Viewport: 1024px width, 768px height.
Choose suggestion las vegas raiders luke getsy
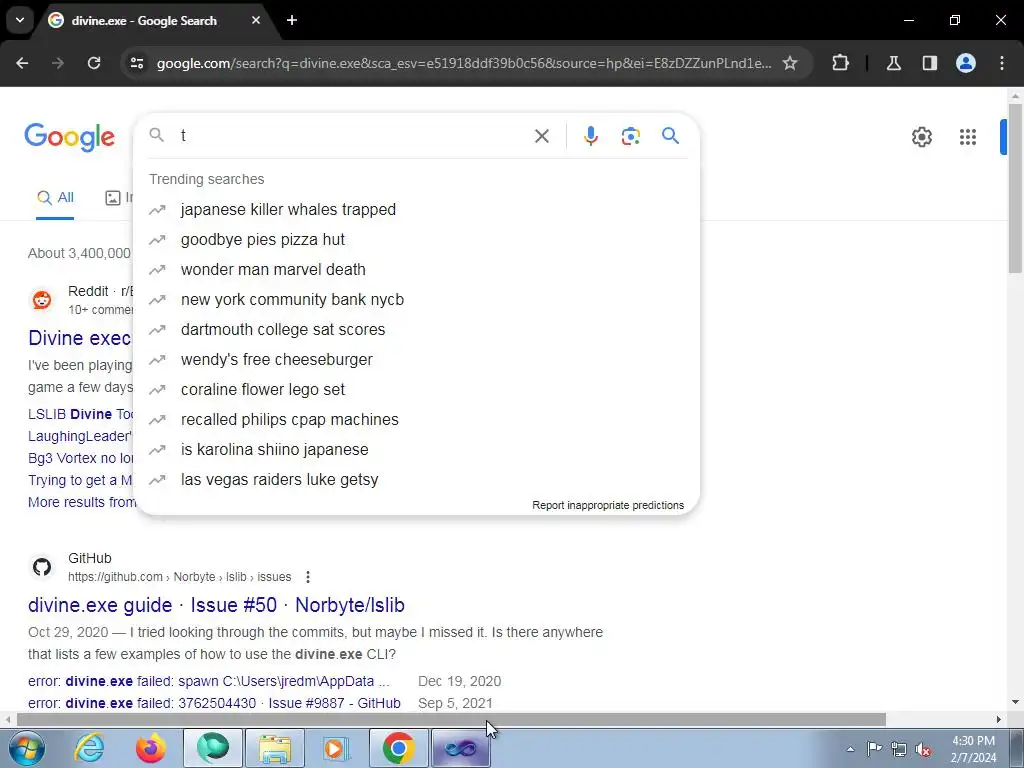point(417,480)
